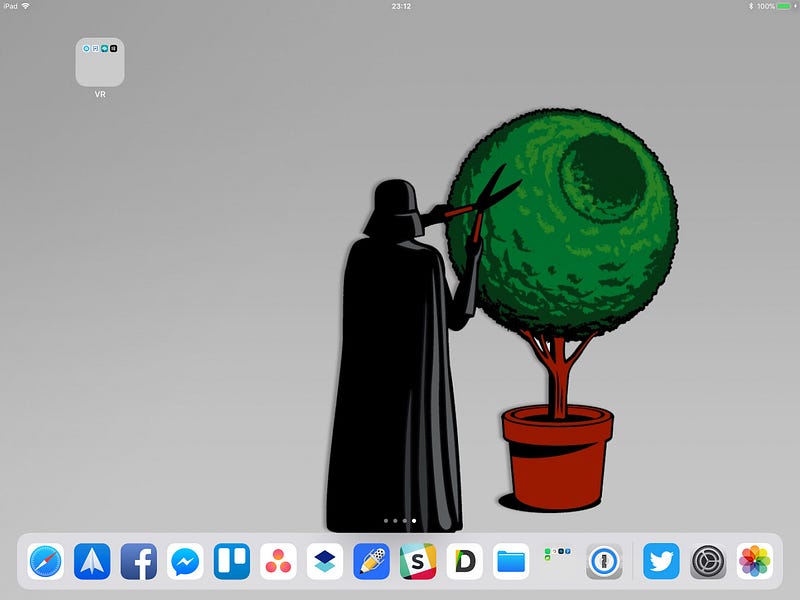This screenshot has height=600, width=800.
Task: Open the Photos app
Action: 755,561
